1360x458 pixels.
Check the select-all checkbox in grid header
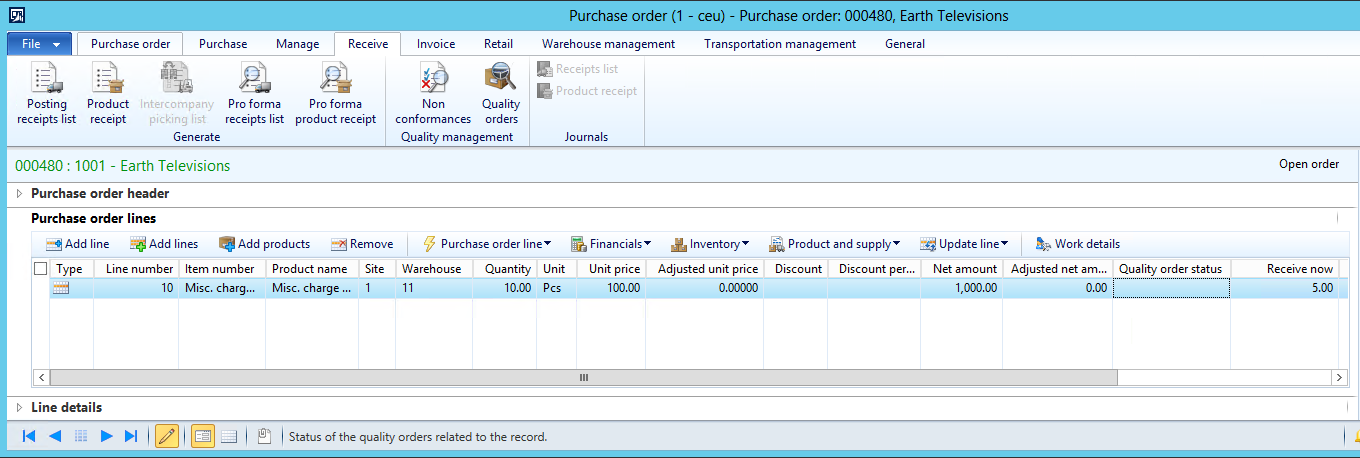(40, 269)
